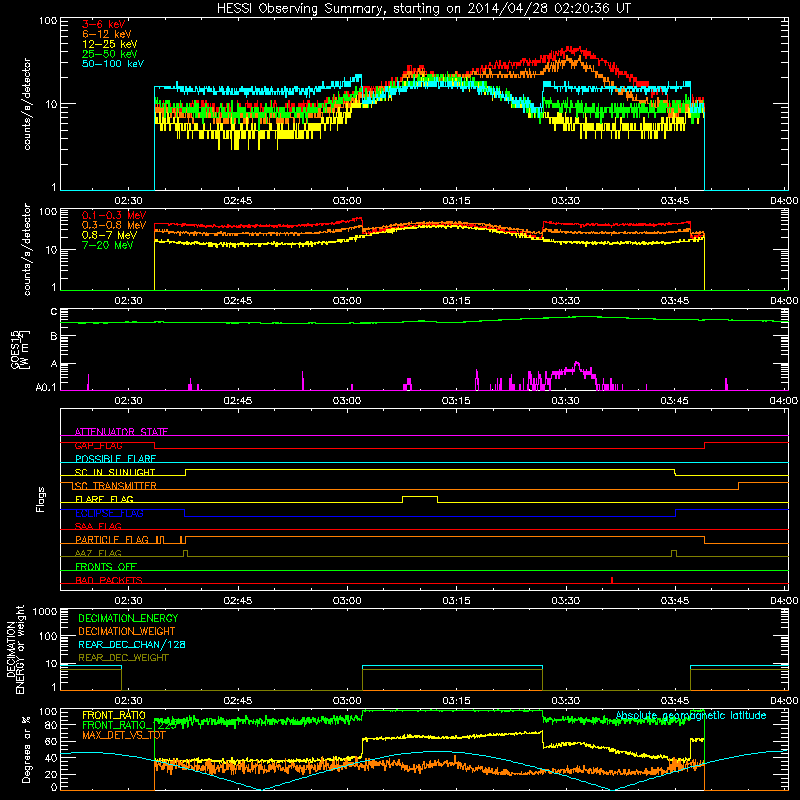This screenshot has height=800, width=800.
Task: Select the ATTENUATOR_STATE flag label
Action: click(121, 432)
